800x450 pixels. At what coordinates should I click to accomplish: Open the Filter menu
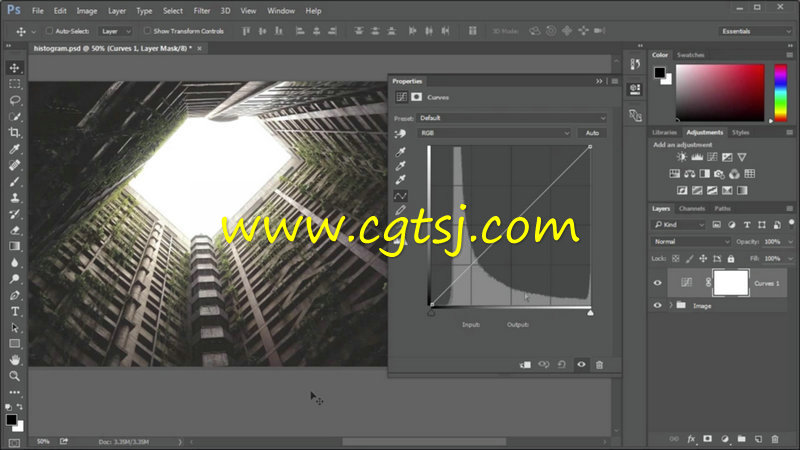point(202,11)
